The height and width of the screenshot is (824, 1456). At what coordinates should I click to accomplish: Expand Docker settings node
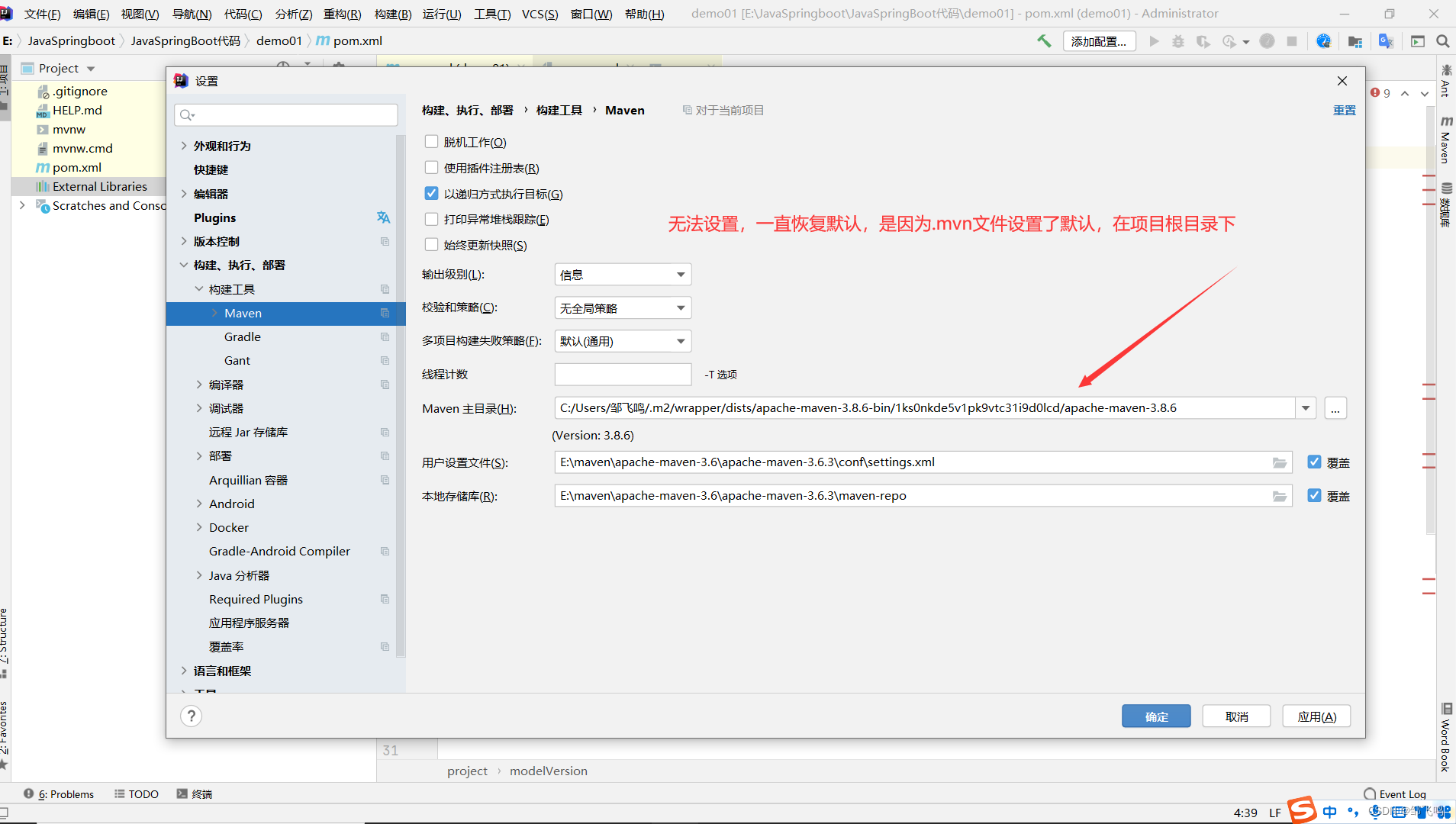click(199, 527)
